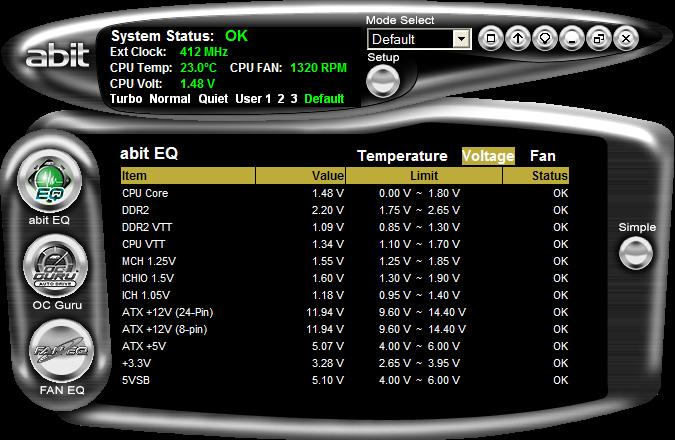Viewport: 675px width, 446px height.
Task: Minimize the abit window
Action: 572,39
